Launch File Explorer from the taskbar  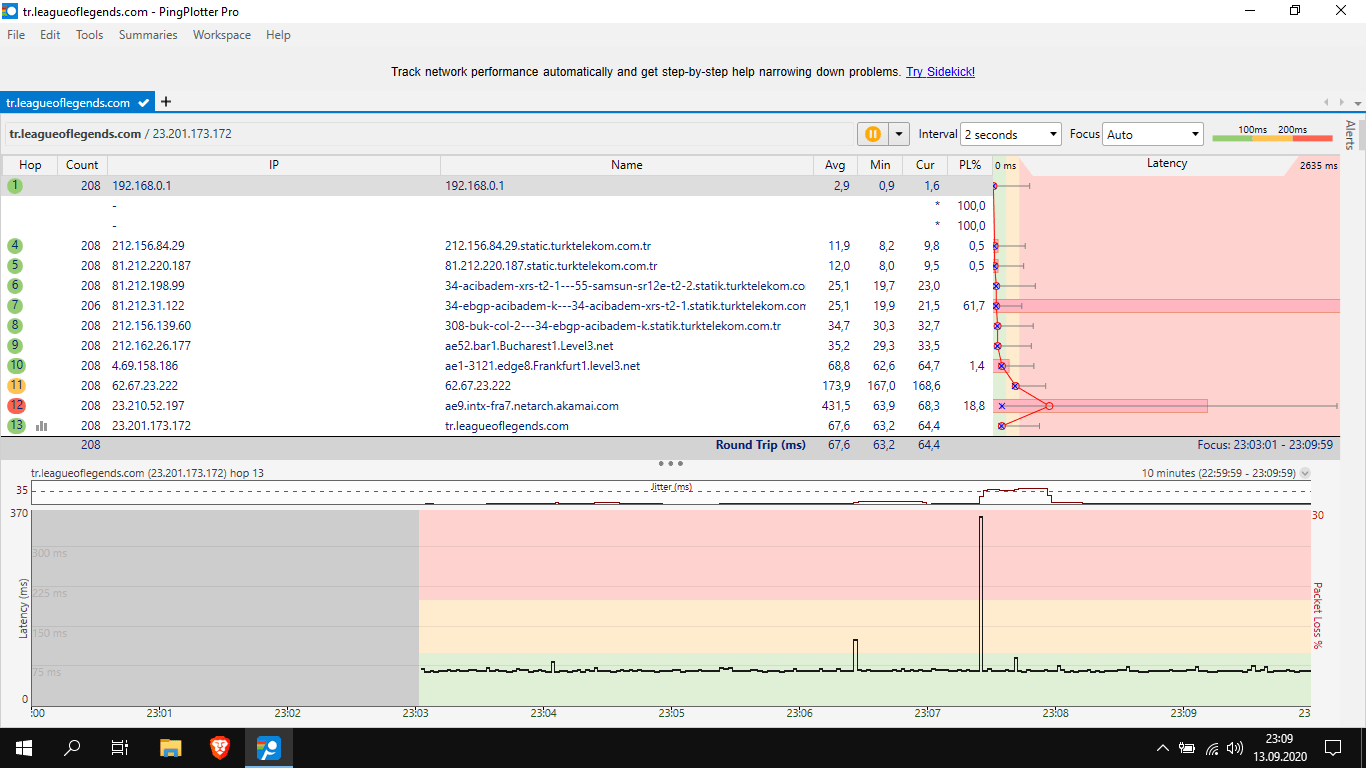click(x=171, y=747)
